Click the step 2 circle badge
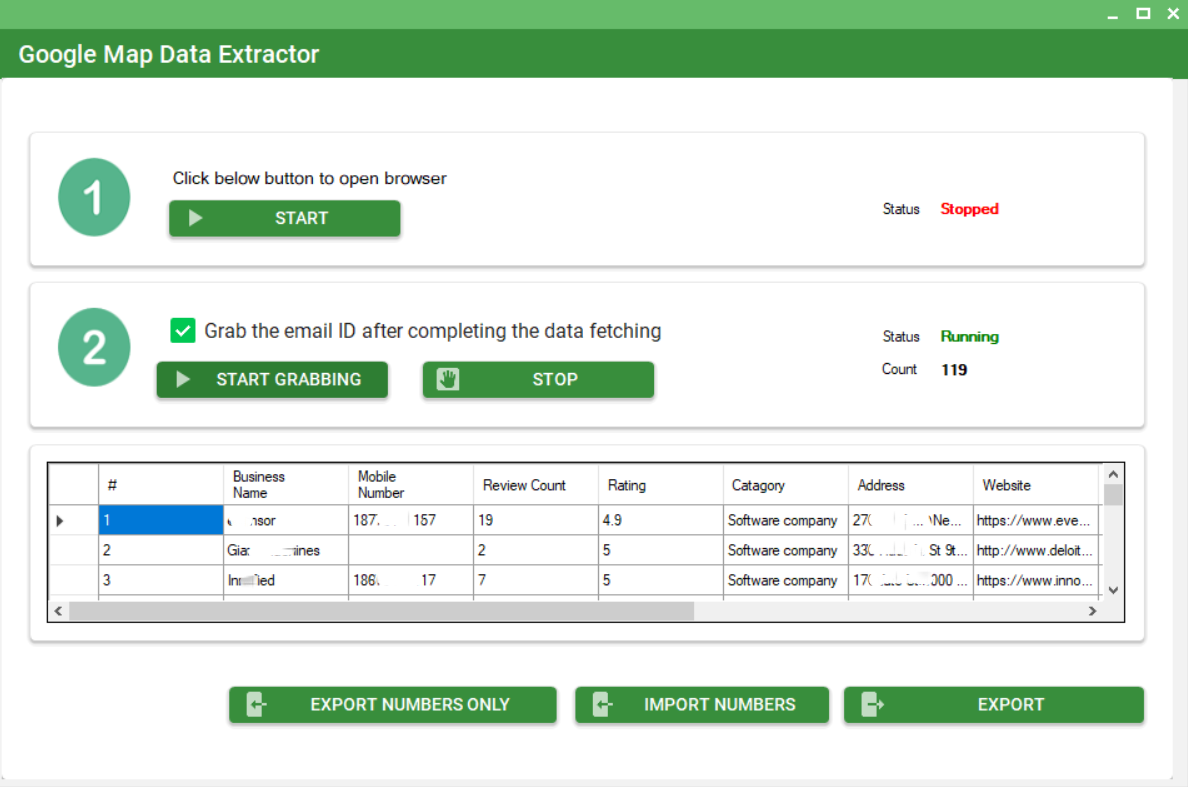 click(94, 347)
